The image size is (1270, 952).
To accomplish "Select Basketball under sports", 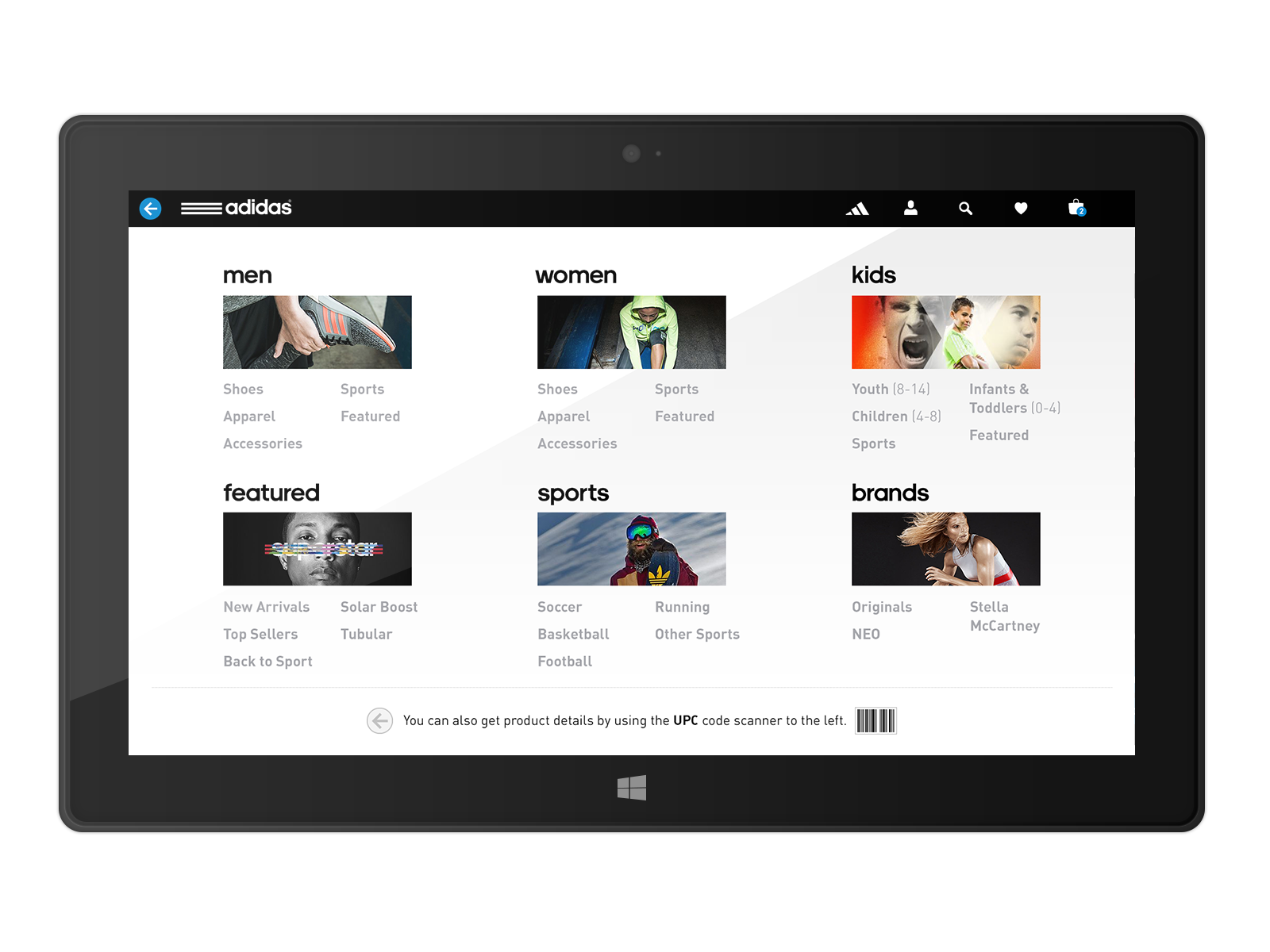I will (x=574, y=634).
